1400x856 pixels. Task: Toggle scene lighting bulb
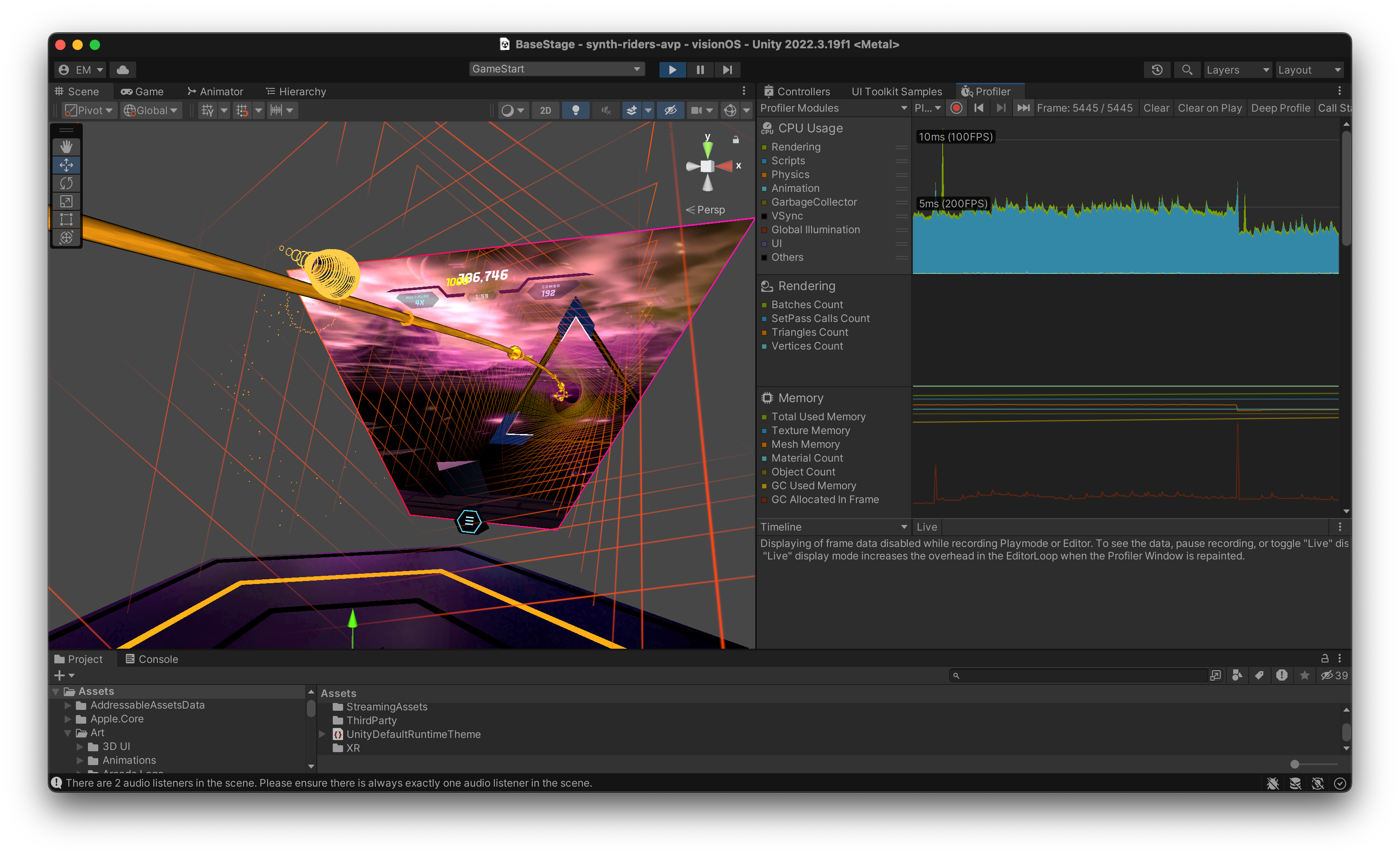tap(575, 110)
